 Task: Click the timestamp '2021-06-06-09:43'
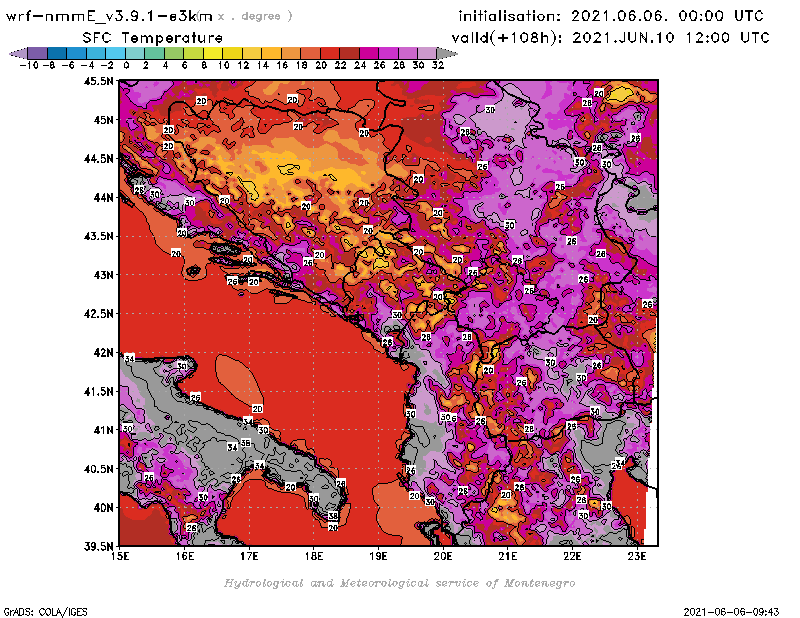point(731,612)
